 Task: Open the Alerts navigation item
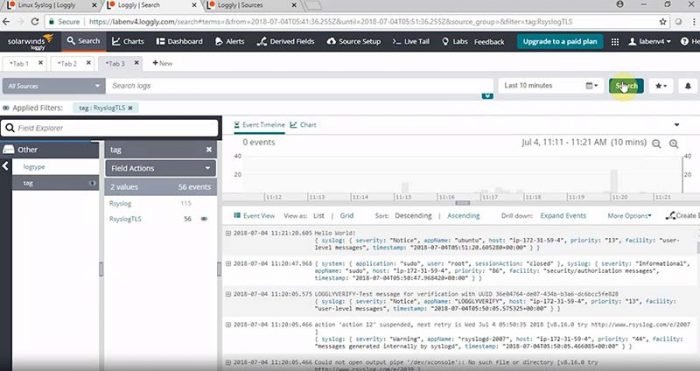tap(229, 42)
